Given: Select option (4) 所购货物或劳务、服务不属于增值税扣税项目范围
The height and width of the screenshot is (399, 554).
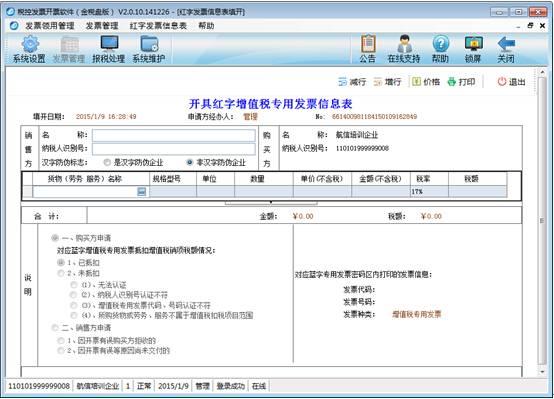Looking at the screenshot, I should (x=73, y=315).
